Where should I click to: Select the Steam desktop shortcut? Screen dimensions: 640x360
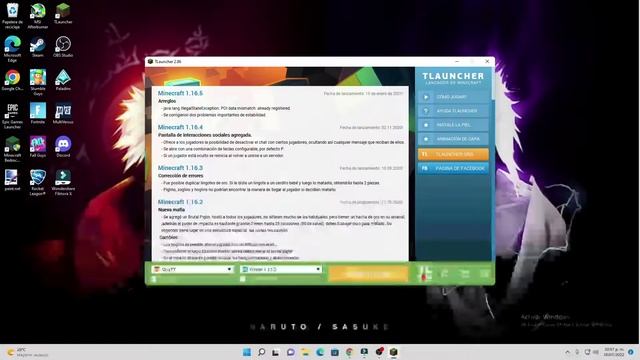click(x=38, y=47)
